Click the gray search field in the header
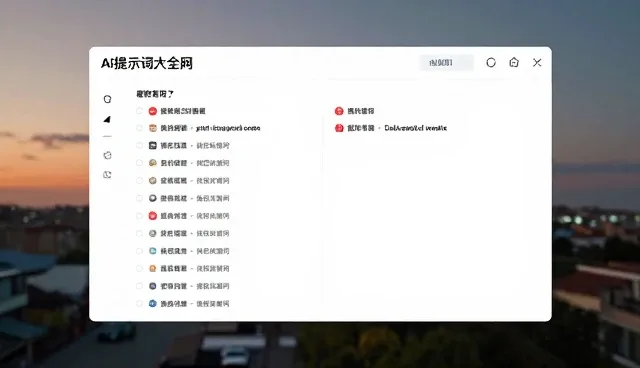The height and width of the screenshot is (368, 640). [x=447, y=62]
